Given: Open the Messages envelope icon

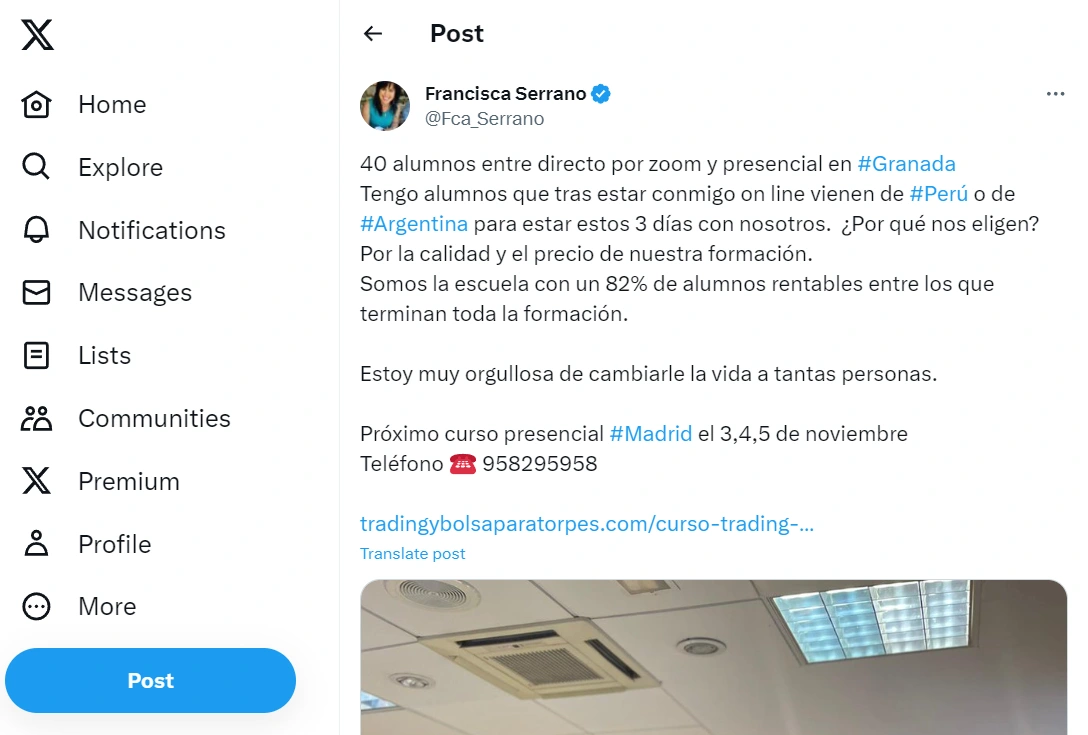Looking at the screenshot, I should coord(36,292).
